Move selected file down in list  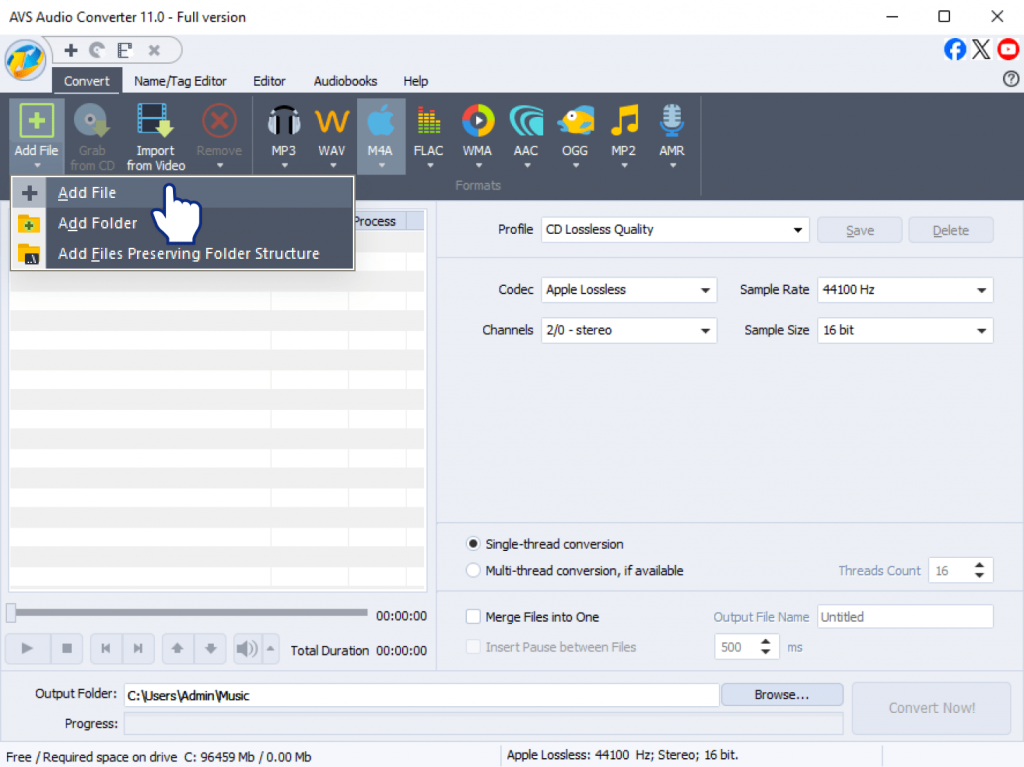210,649
